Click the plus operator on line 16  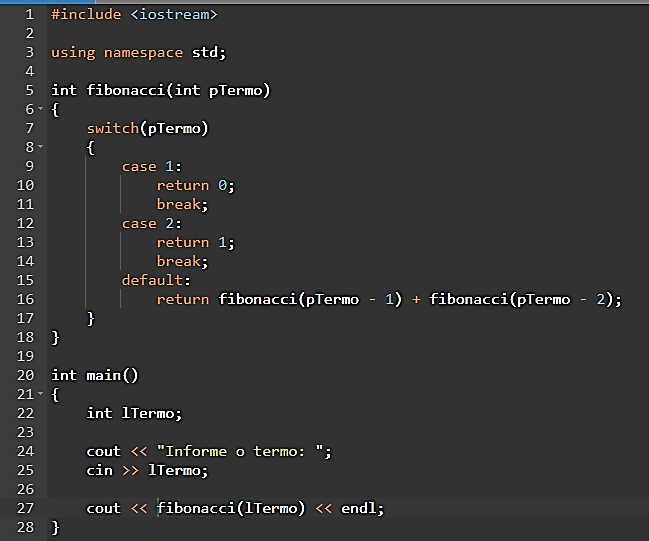[416, 300]
